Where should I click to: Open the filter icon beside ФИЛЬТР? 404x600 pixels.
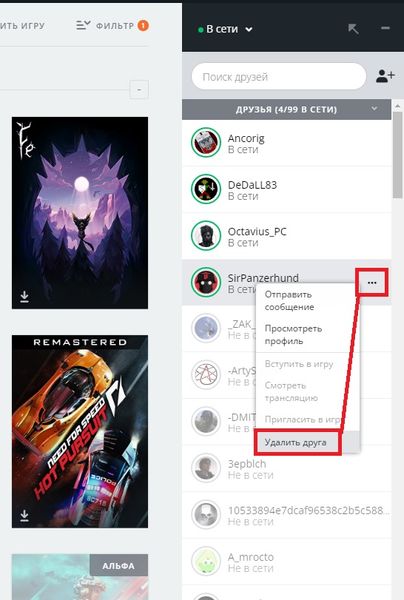coord(83,26)
